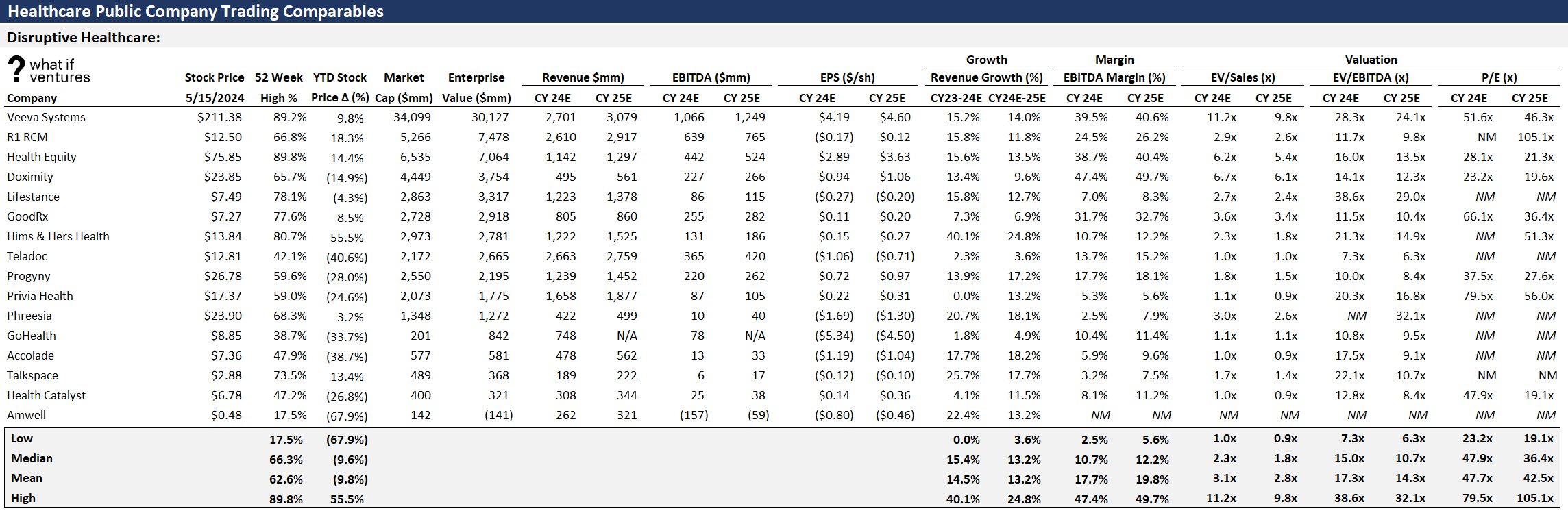Click Health Equity stock price $75.85
This screenshot has height=513, width=1568.
click(223, 157)
